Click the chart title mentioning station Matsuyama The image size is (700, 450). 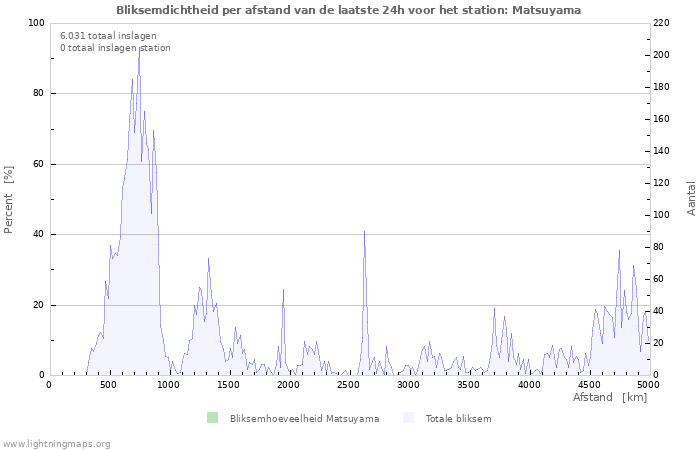[348, 9]
